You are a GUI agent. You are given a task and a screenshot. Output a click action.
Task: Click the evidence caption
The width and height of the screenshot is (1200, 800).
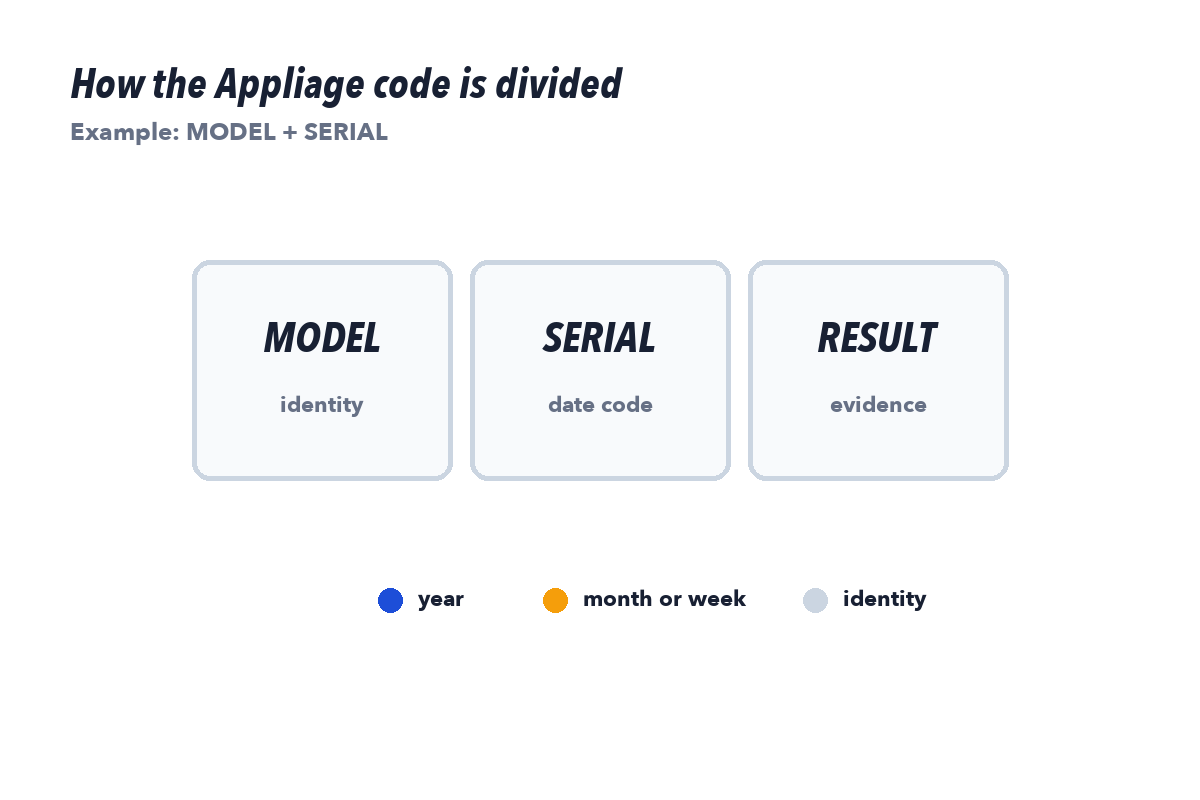click(x=878, y=404)
